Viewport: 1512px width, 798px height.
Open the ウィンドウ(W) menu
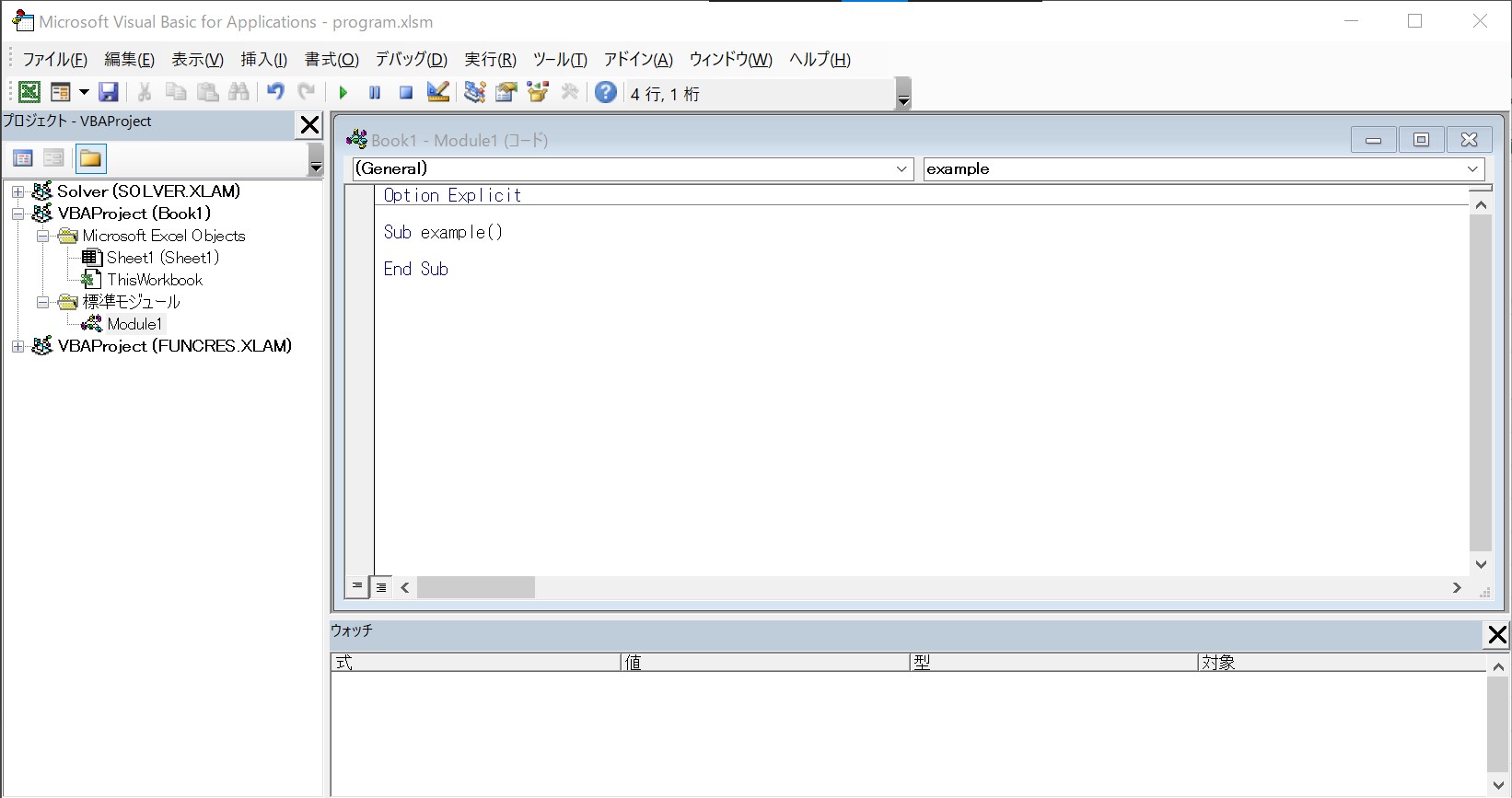click(x=730, y=60)
